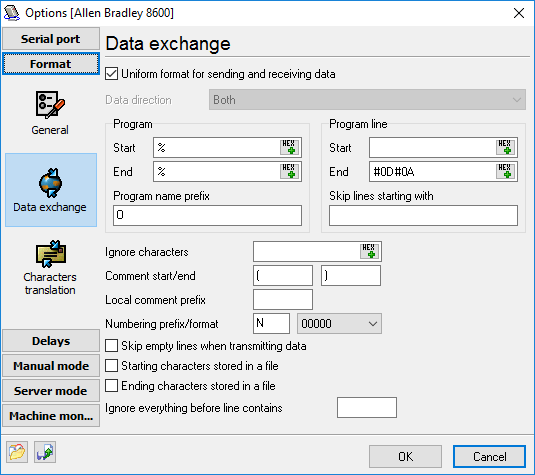Switch to Format section
535x475 pixels.
[51, 64]
